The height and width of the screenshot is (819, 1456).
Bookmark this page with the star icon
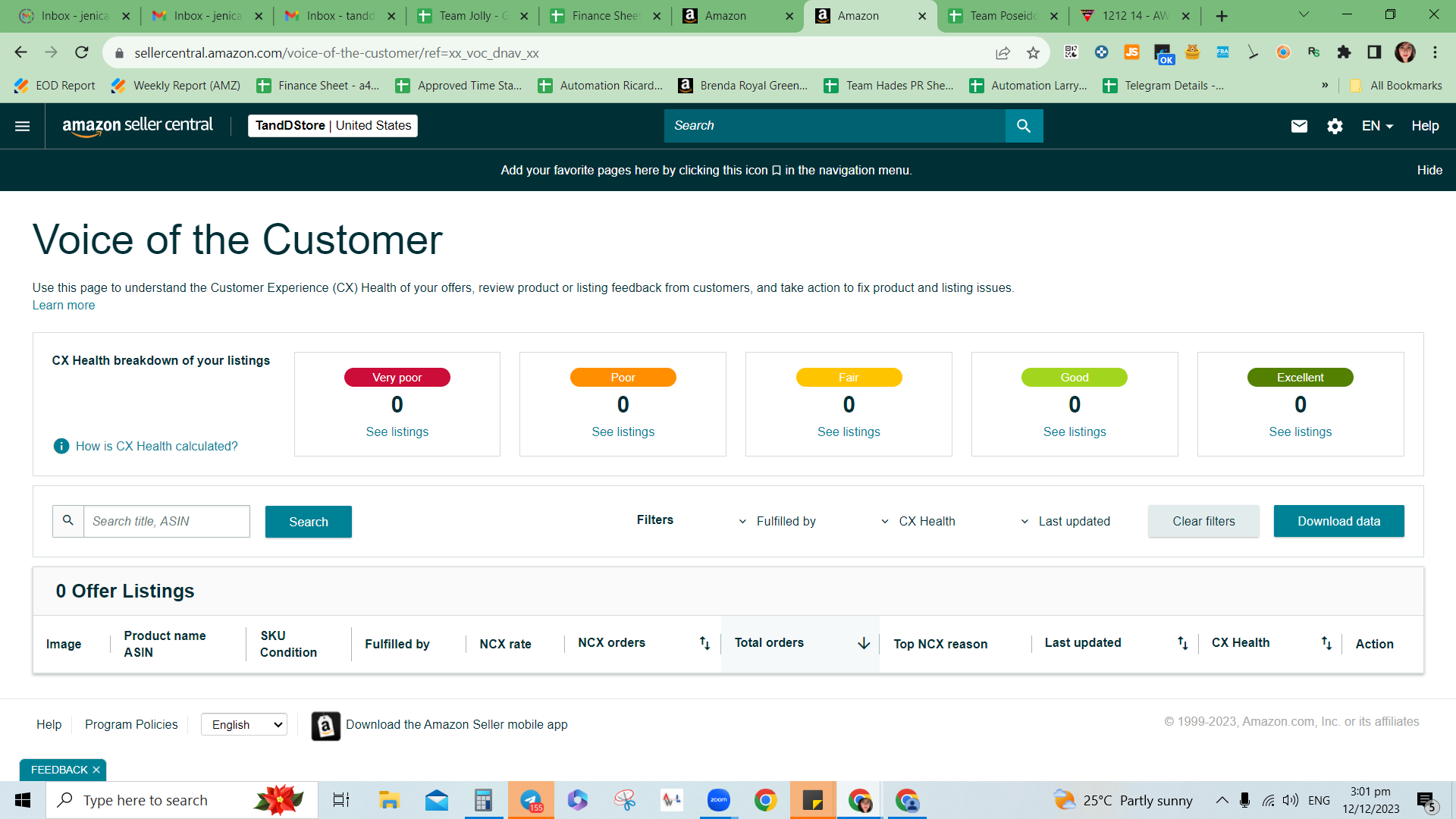(1033, 53)
